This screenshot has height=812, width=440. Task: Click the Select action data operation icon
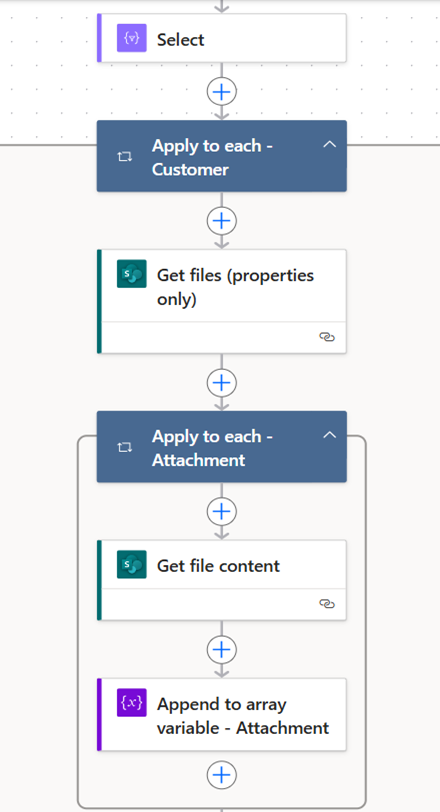(131, 38)
